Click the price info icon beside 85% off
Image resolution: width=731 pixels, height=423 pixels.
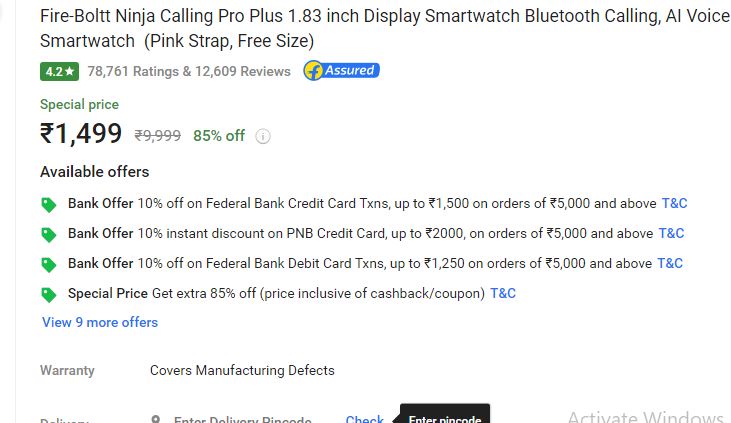[x=263, y=136]
